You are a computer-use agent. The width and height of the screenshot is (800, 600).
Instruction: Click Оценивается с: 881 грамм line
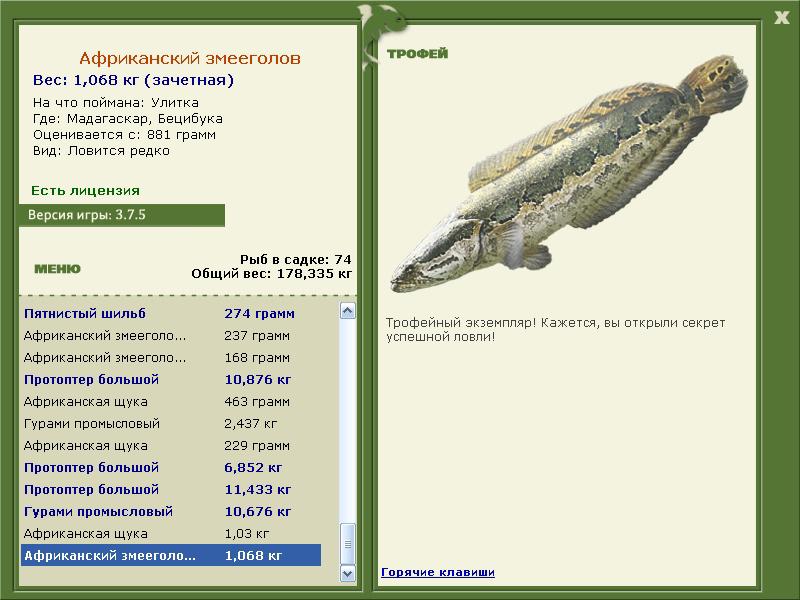pyautogui.click(x=124, y=135)
